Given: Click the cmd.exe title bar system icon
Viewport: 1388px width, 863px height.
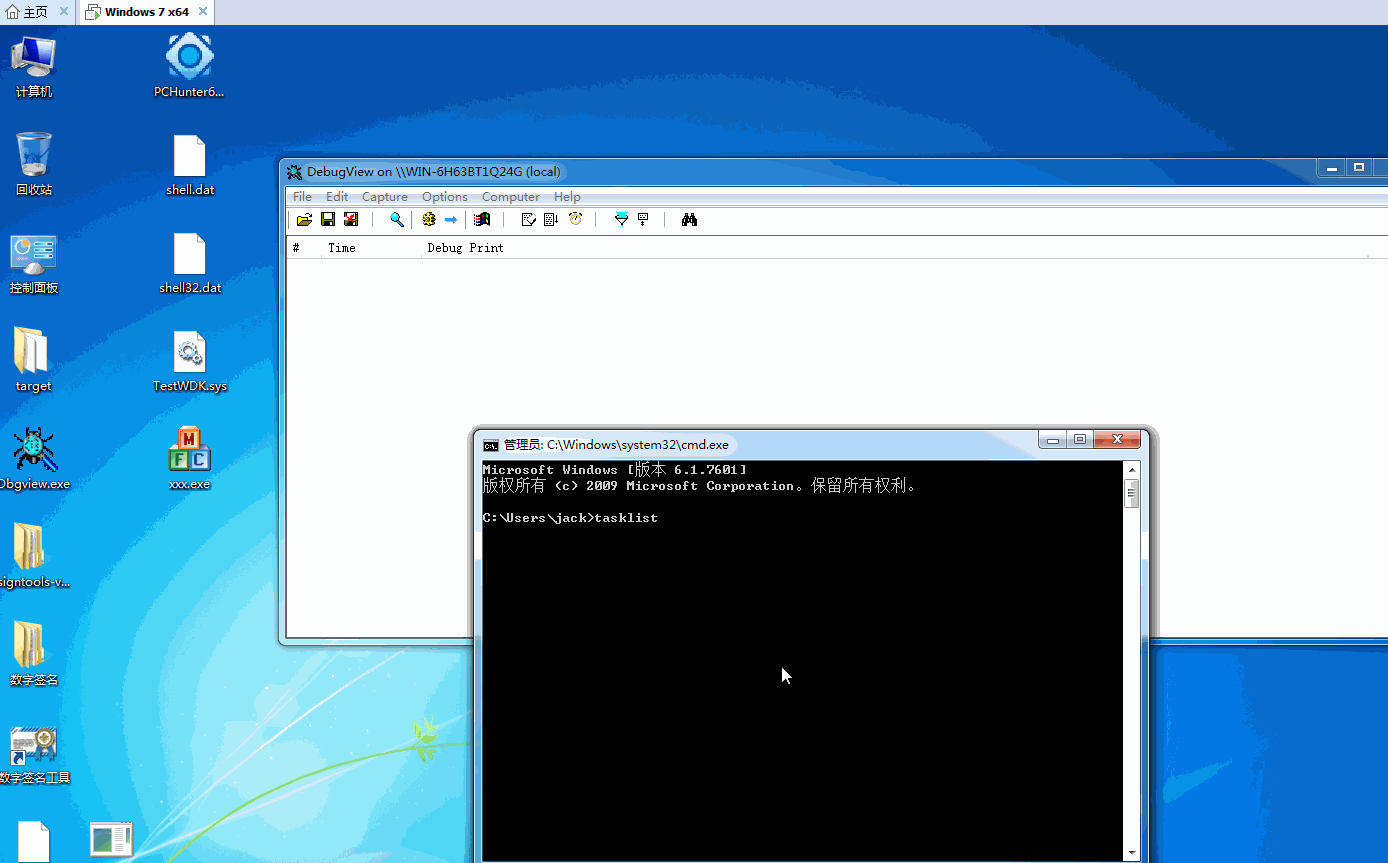Looking at the screenshot, I should pyautogui.click(x=491, y=445).
